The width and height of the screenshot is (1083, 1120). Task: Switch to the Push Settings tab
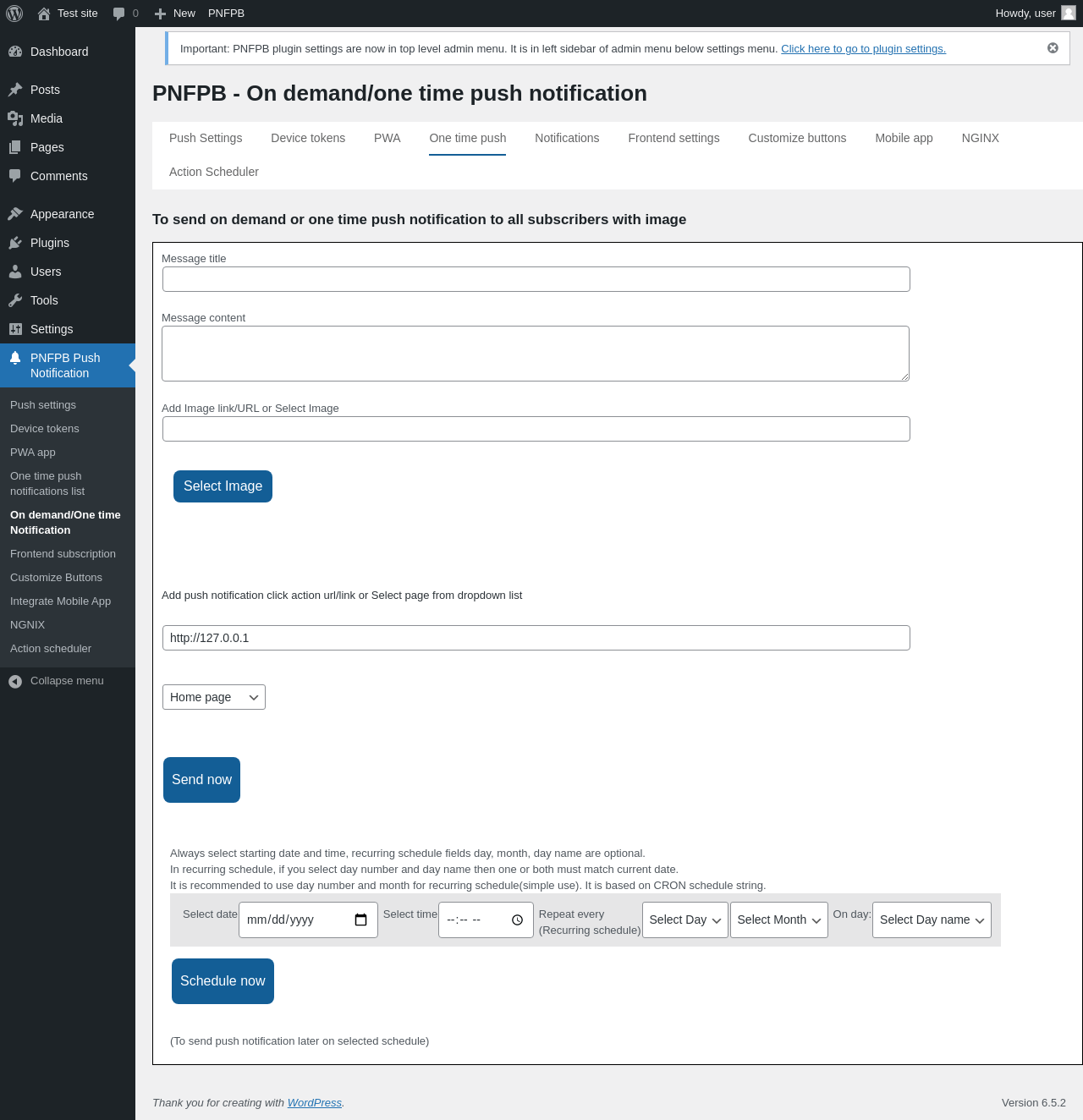coord(206,138)
